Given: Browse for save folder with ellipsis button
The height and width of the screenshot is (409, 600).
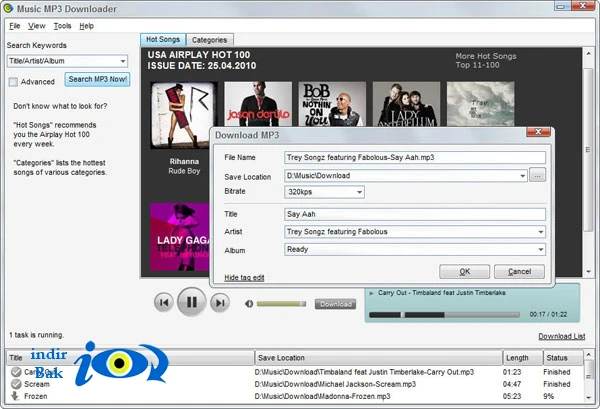Looking at the screenshot, I should tap(538, 175).
